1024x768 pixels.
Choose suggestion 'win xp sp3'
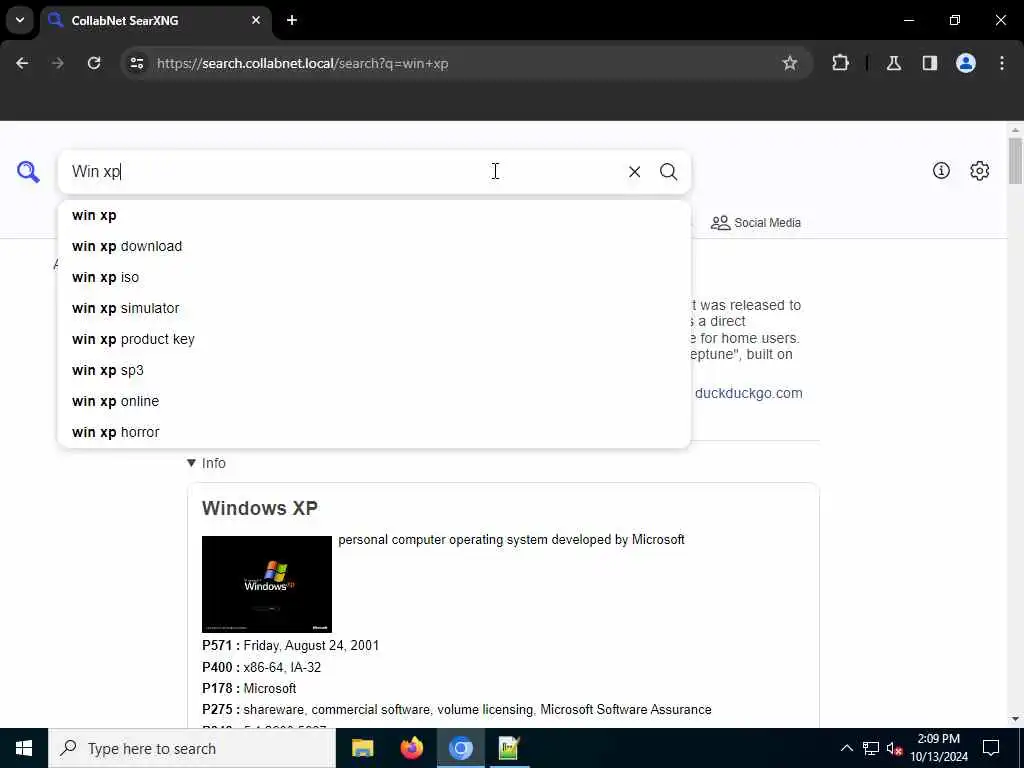coord(374,370)
